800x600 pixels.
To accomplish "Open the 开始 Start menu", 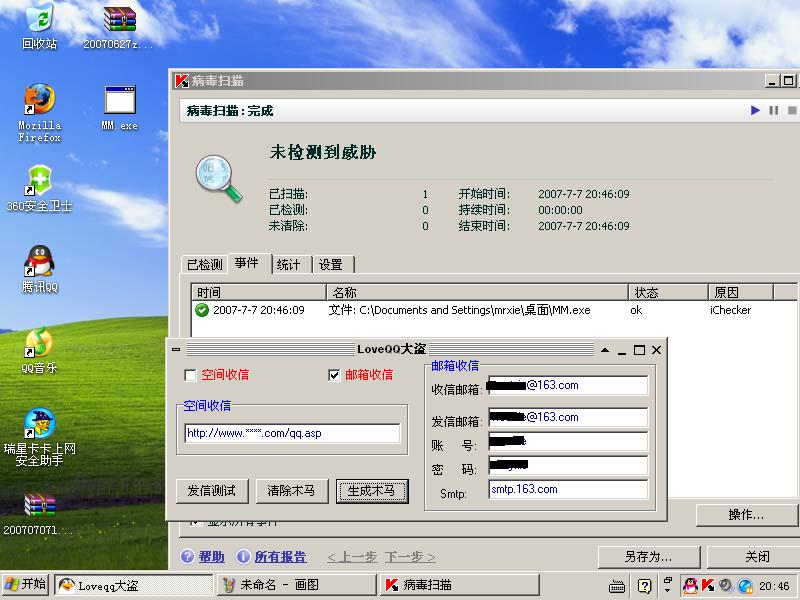I will (x=25, y=585).
